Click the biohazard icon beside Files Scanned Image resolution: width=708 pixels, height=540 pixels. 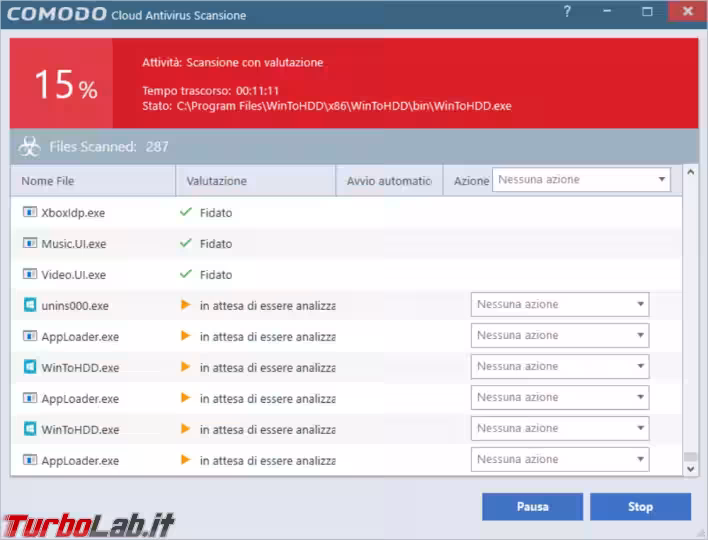[29, 147]
